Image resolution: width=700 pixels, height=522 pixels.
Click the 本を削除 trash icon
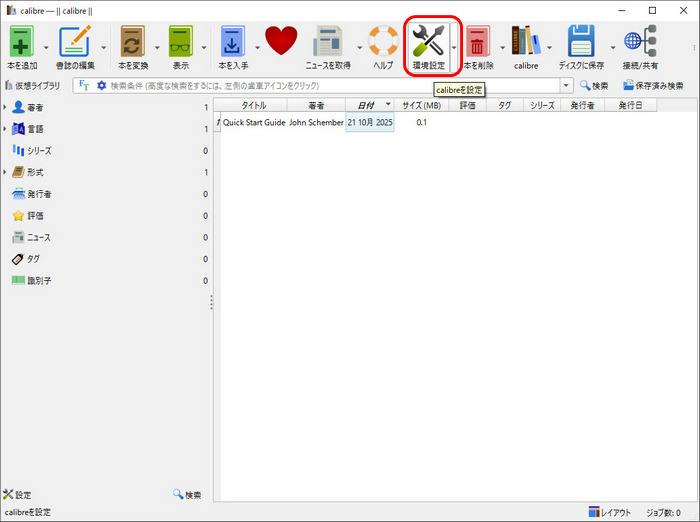coord(478,42)
